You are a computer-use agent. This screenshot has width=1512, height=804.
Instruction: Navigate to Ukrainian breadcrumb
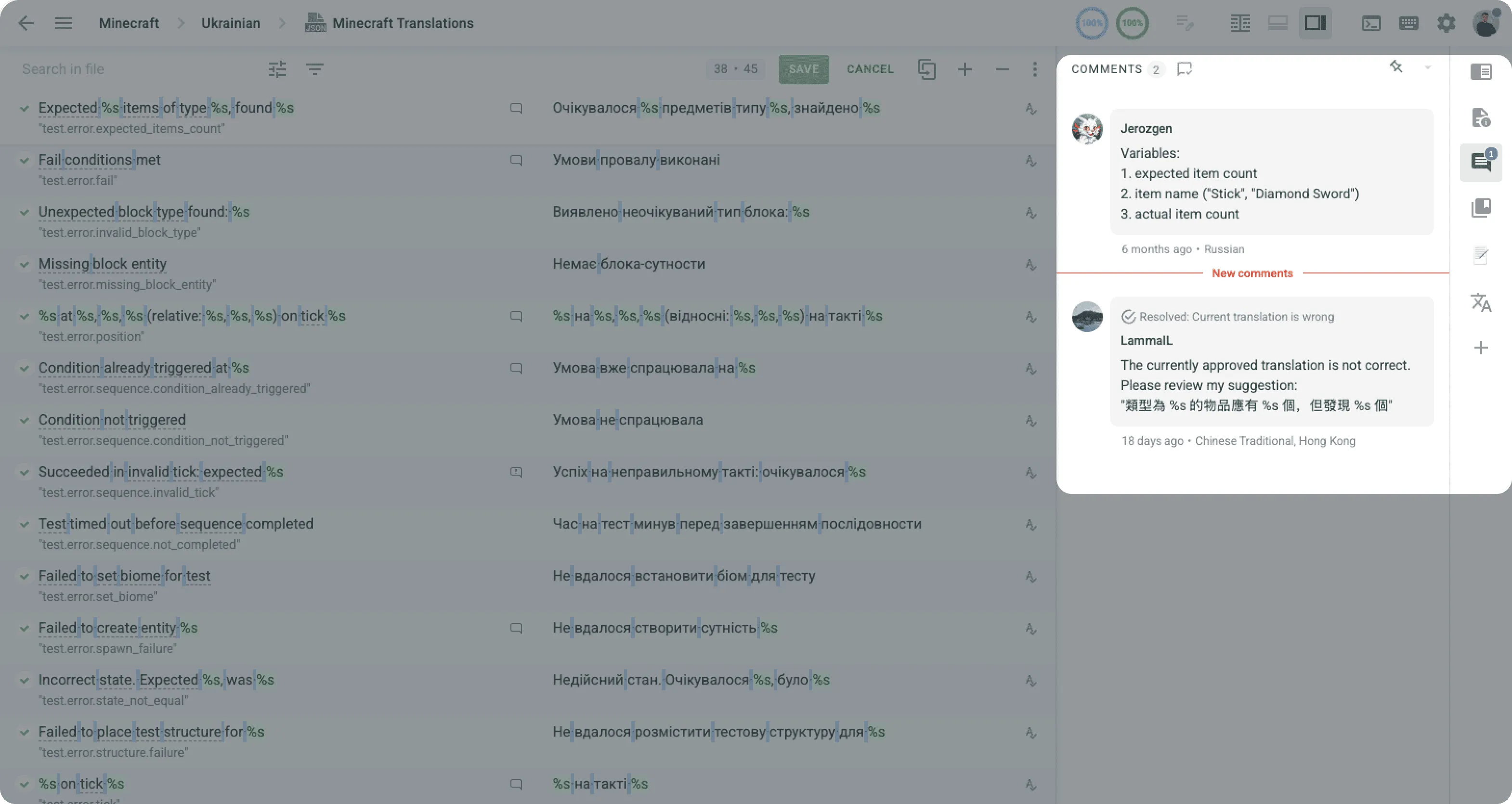[231, 24]
